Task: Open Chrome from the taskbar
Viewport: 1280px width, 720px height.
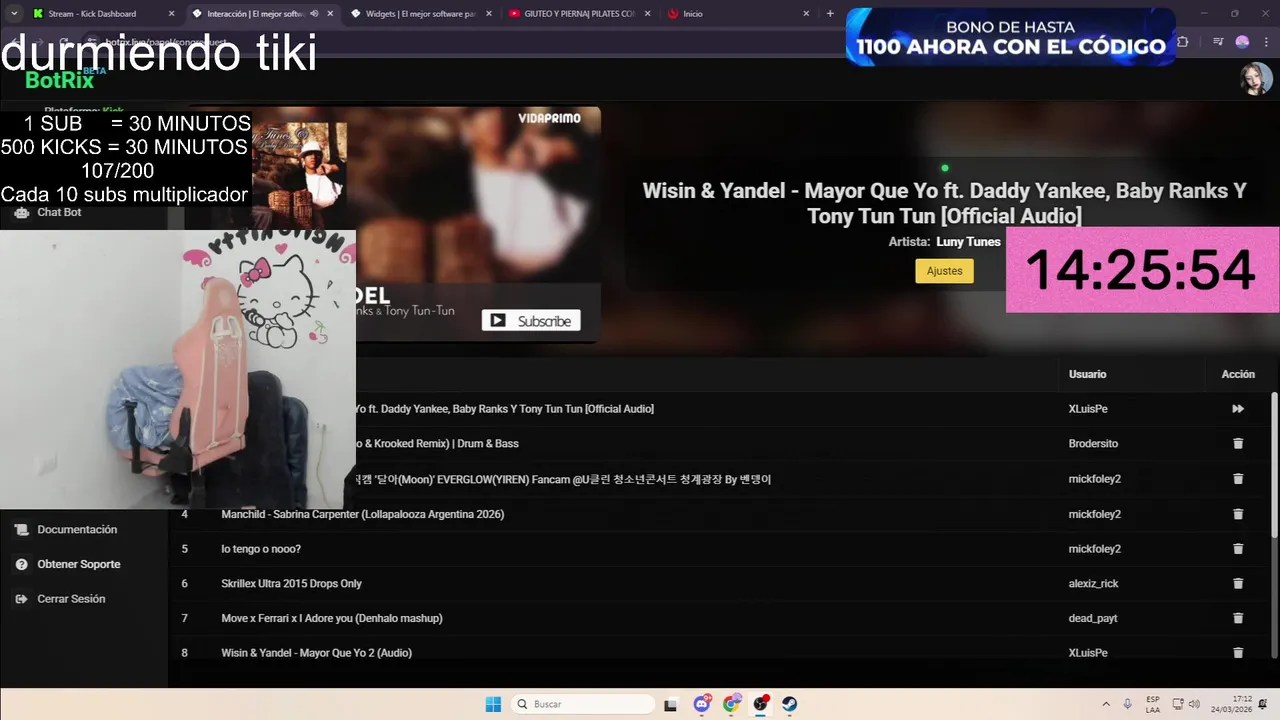Action: (x=731, y=704)
